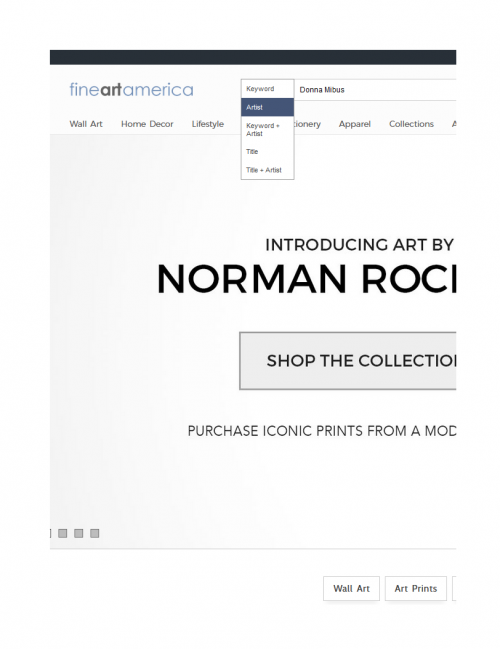
Task: Click the search field containing Donna Mibus
Action: 375,90
